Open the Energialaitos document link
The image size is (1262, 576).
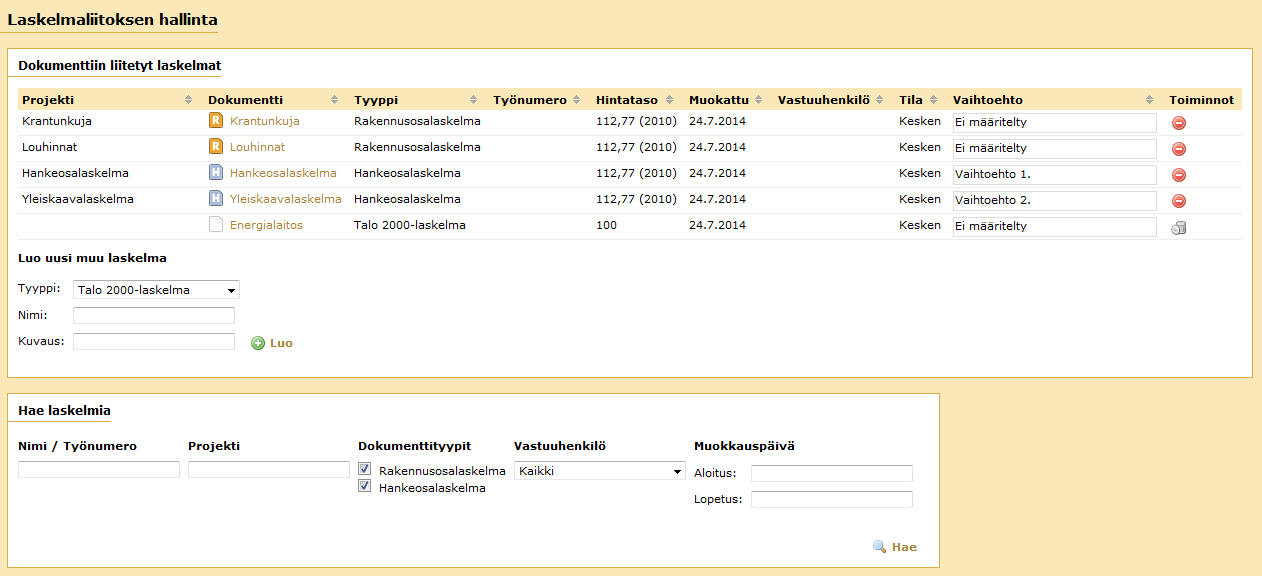point(266,225)
